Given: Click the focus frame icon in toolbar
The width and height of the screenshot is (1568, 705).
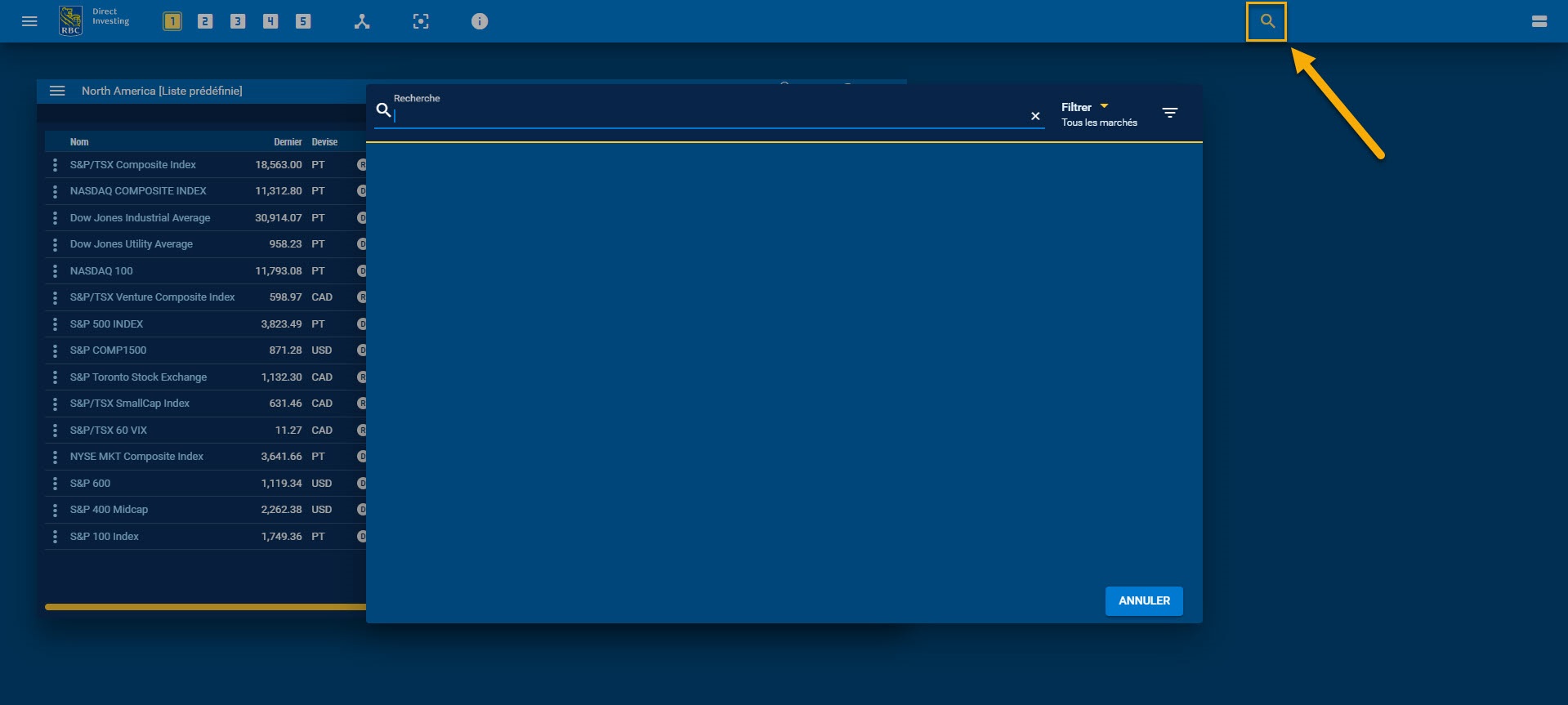Looking at the screenshot, I should coord(421,21).
